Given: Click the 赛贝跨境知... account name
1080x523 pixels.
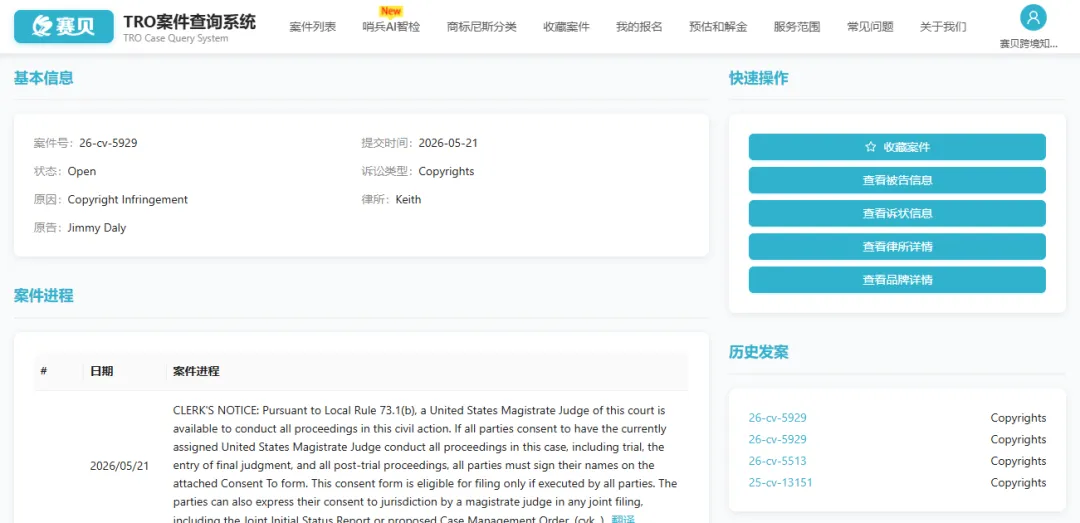Looking at the screenshot, I should click(1028, 44).
